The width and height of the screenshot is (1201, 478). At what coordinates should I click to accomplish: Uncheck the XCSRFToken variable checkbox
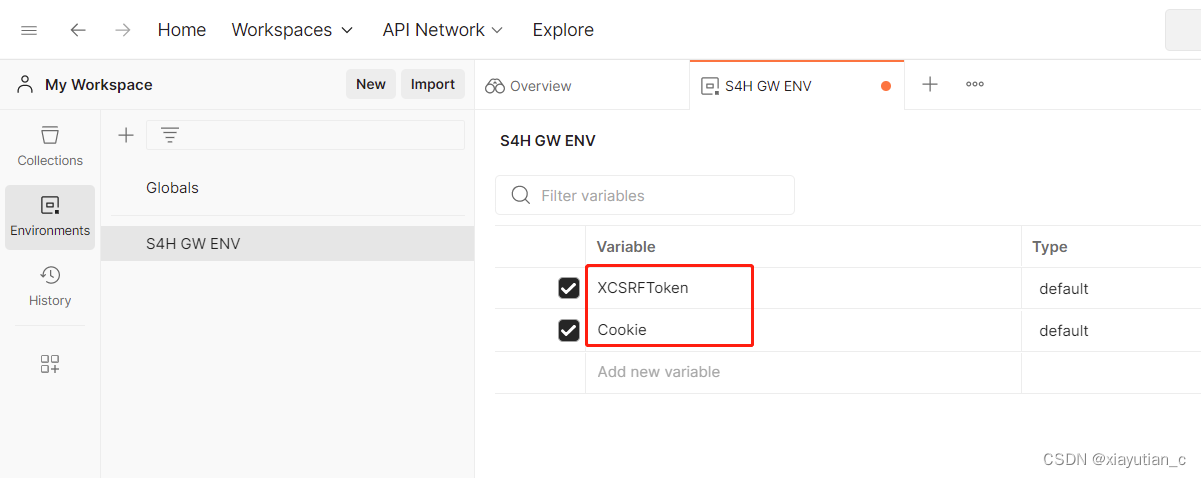pos(569,288)
